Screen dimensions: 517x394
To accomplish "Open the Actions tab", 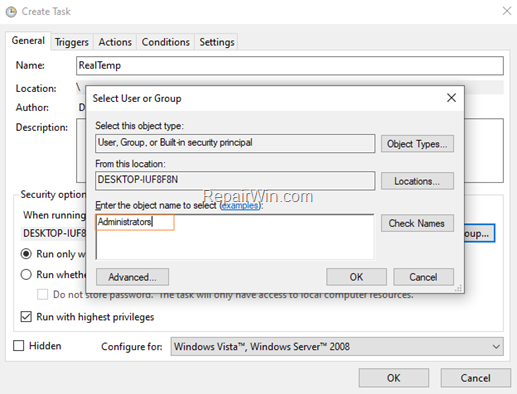I will [x=115, y=42].
